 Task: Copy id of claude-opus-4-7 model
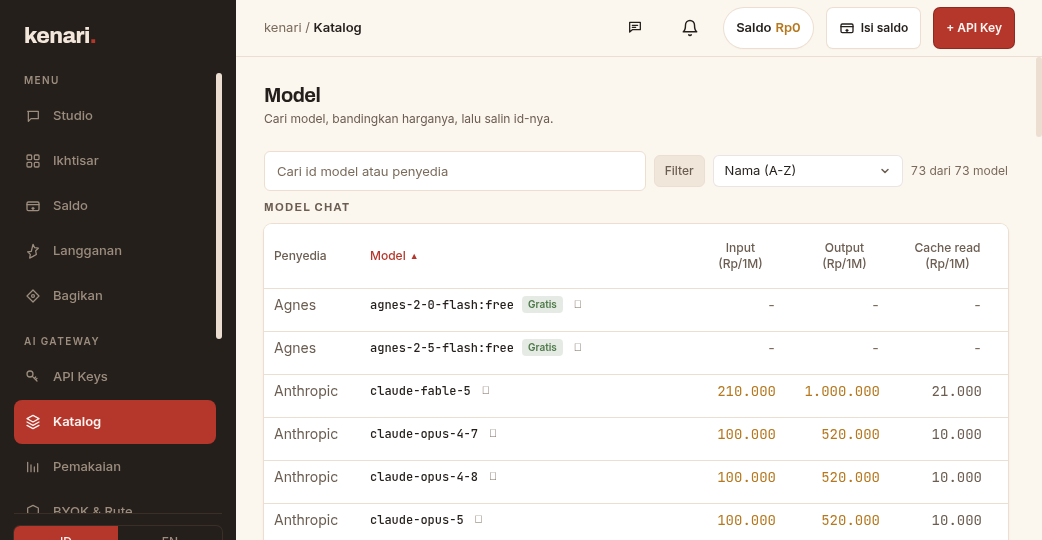[493, 434]
